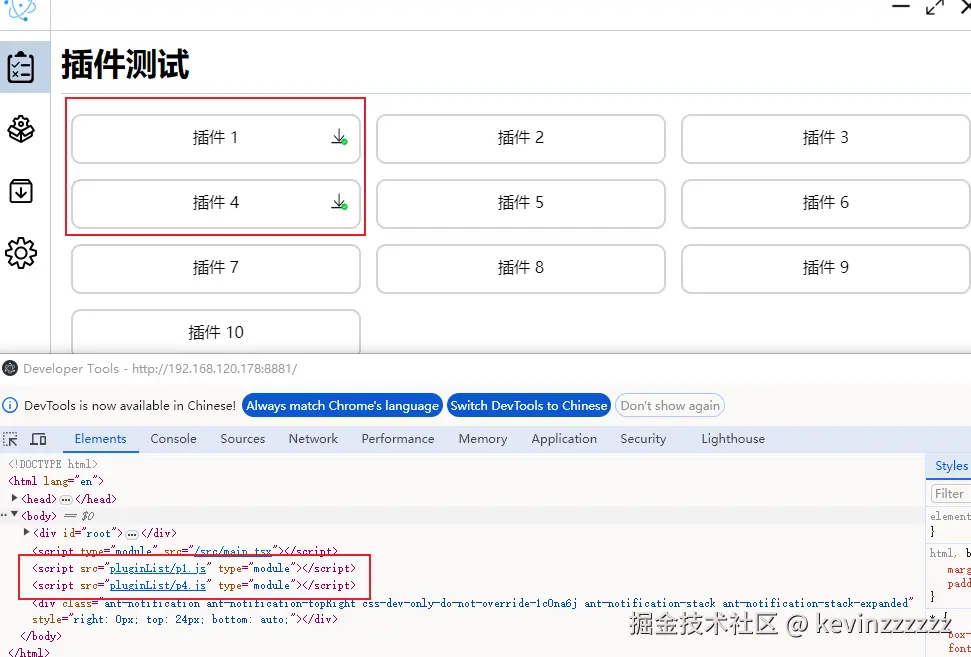
Task: Select the html lang="en" line
Action: point(56,481)
